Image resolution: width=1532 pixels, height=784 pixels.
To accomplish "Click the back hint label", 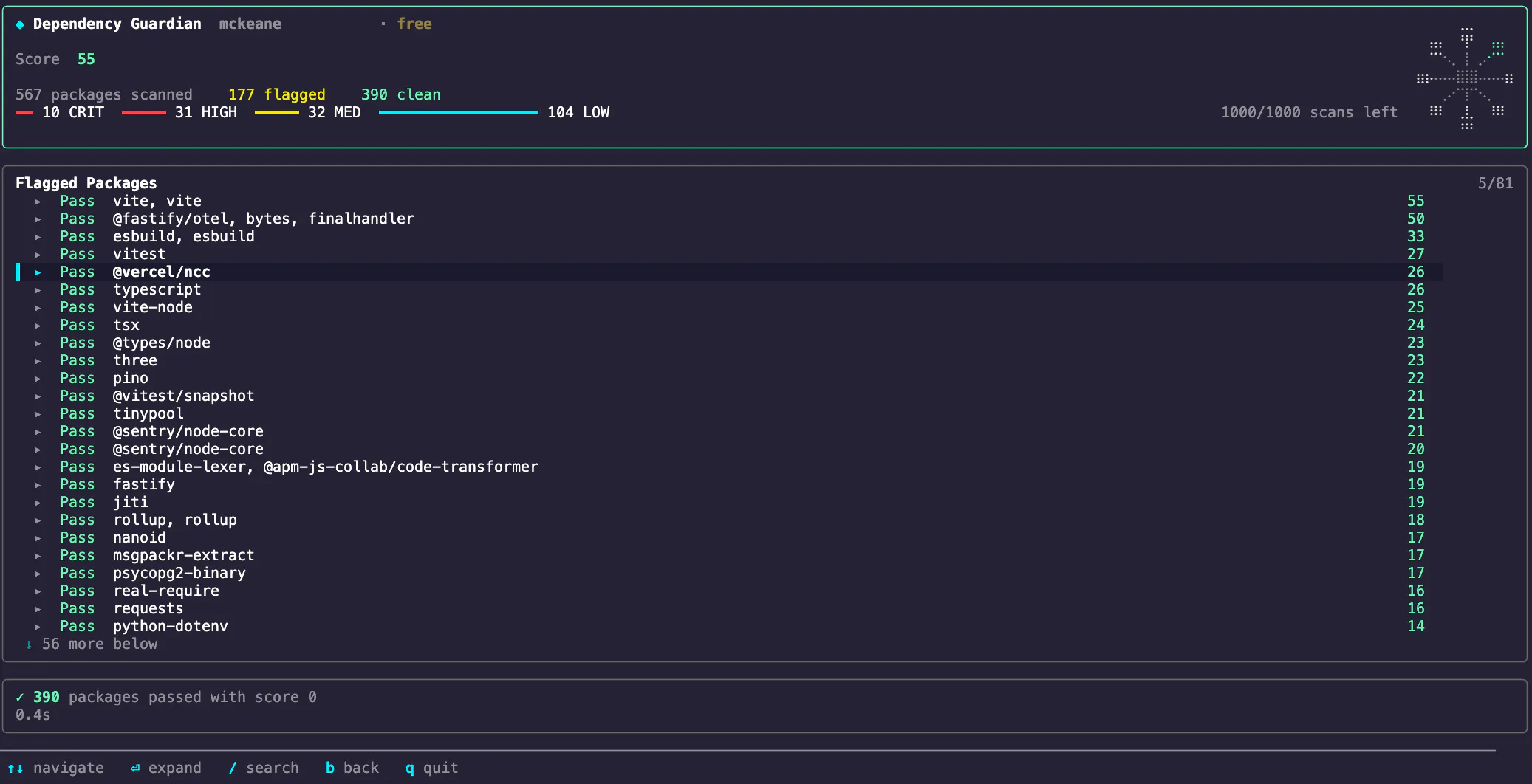I will click(x=361, y=768).
